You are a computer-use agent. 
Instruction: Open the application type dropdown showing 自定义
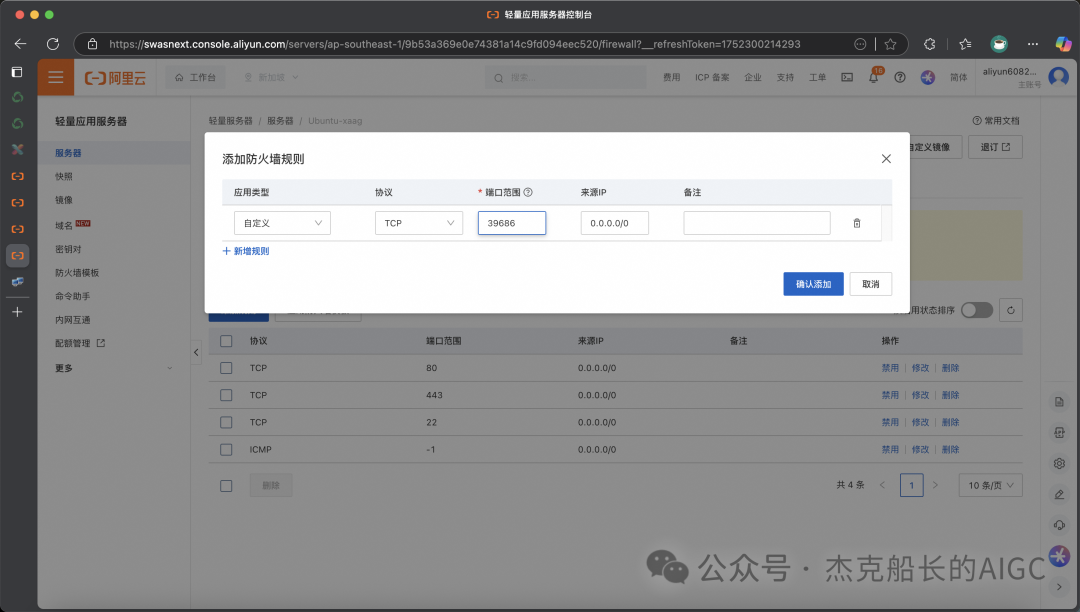point(282,223)
